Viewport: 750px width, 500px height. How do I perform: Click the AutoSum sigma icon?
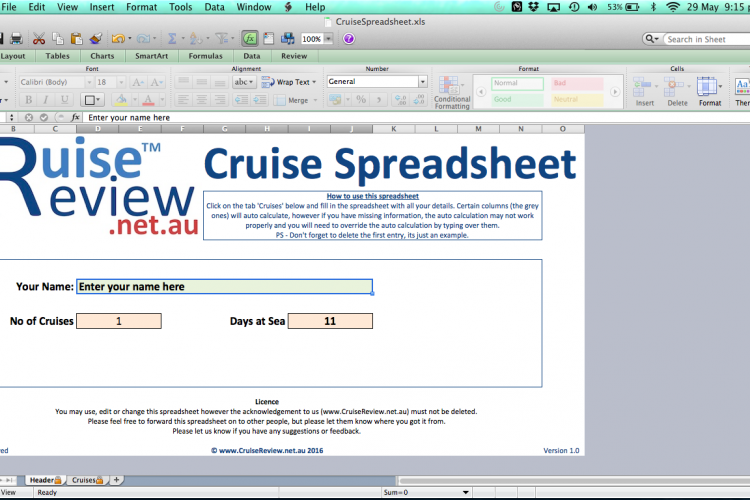click(171, 39)
